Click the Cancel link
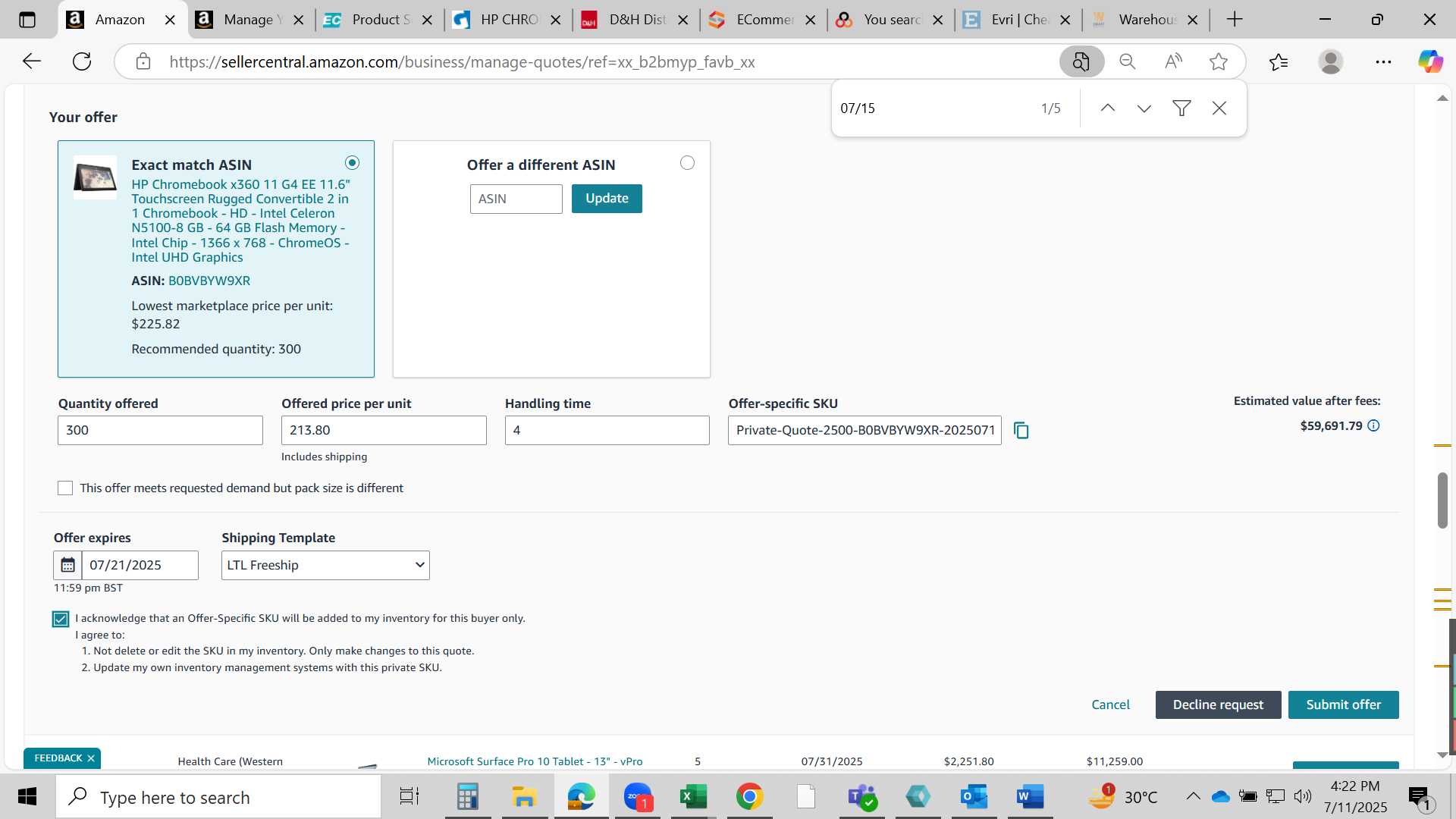The height and width of the screenshot is (819, 1456). [x=1110, y=705]
